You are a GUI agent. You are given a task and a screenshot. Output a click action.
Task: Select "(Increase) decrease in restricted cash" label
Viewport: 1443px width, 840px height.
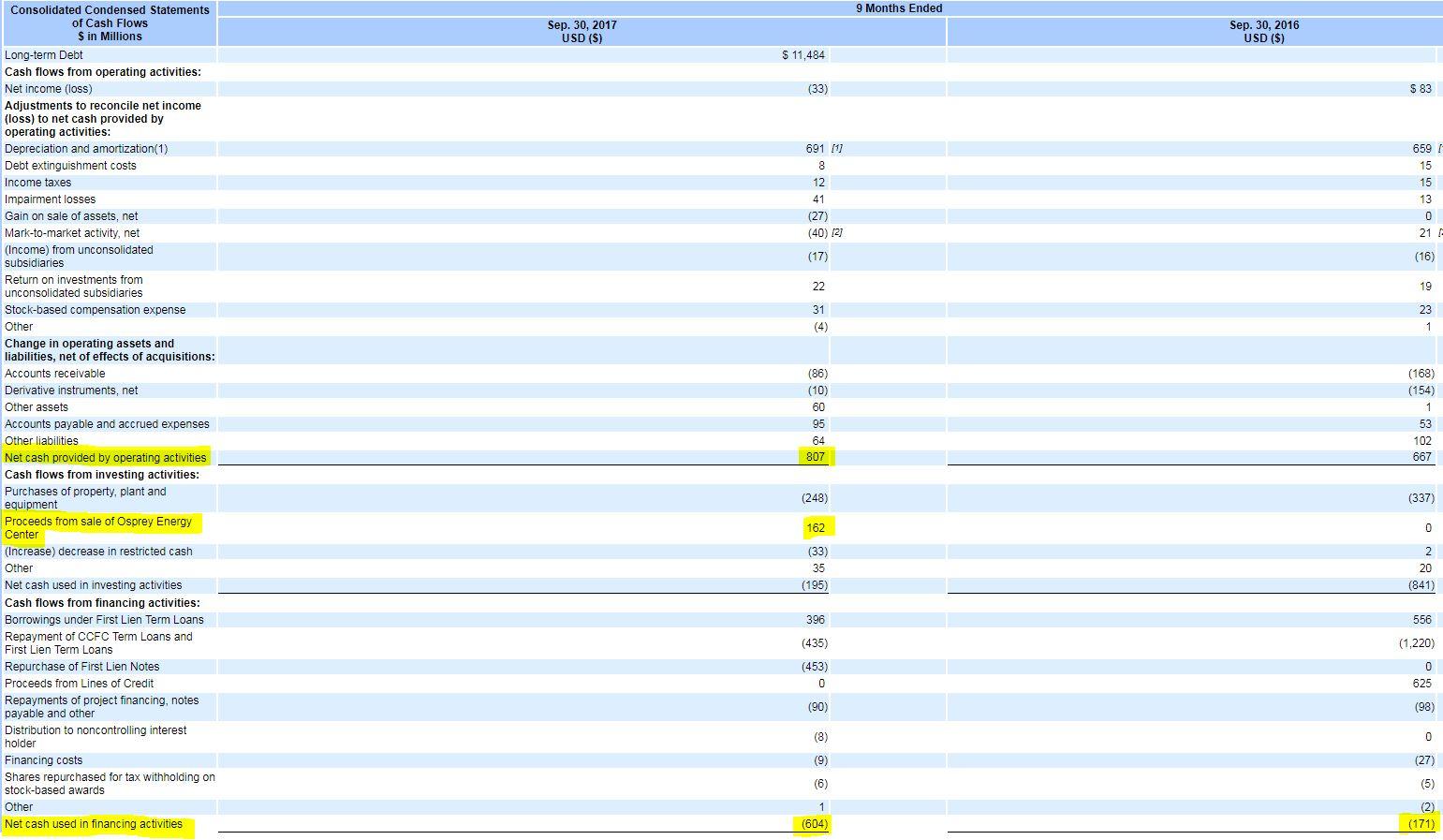[x=98, y=552]
